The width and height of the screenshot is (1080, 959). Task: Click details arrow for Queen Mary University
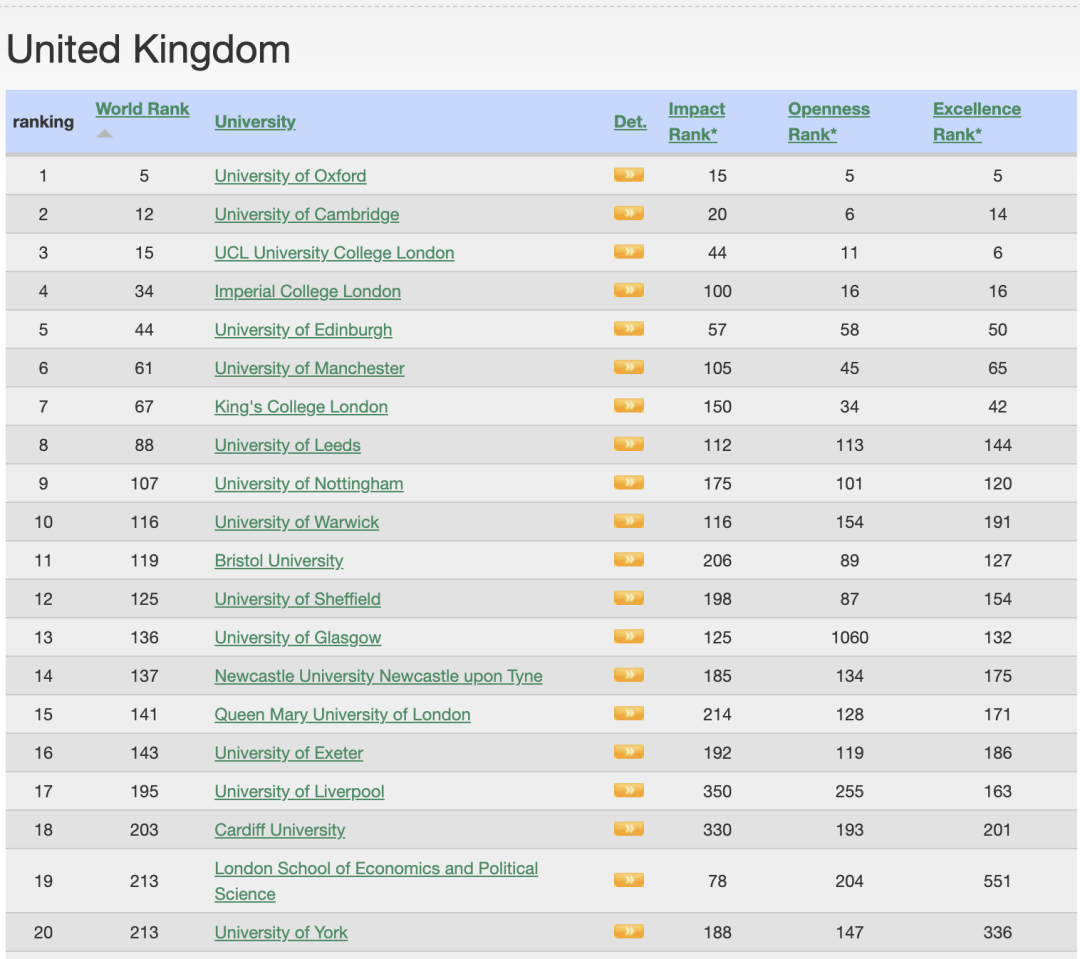pyautogui.click(x=628, y=714)
